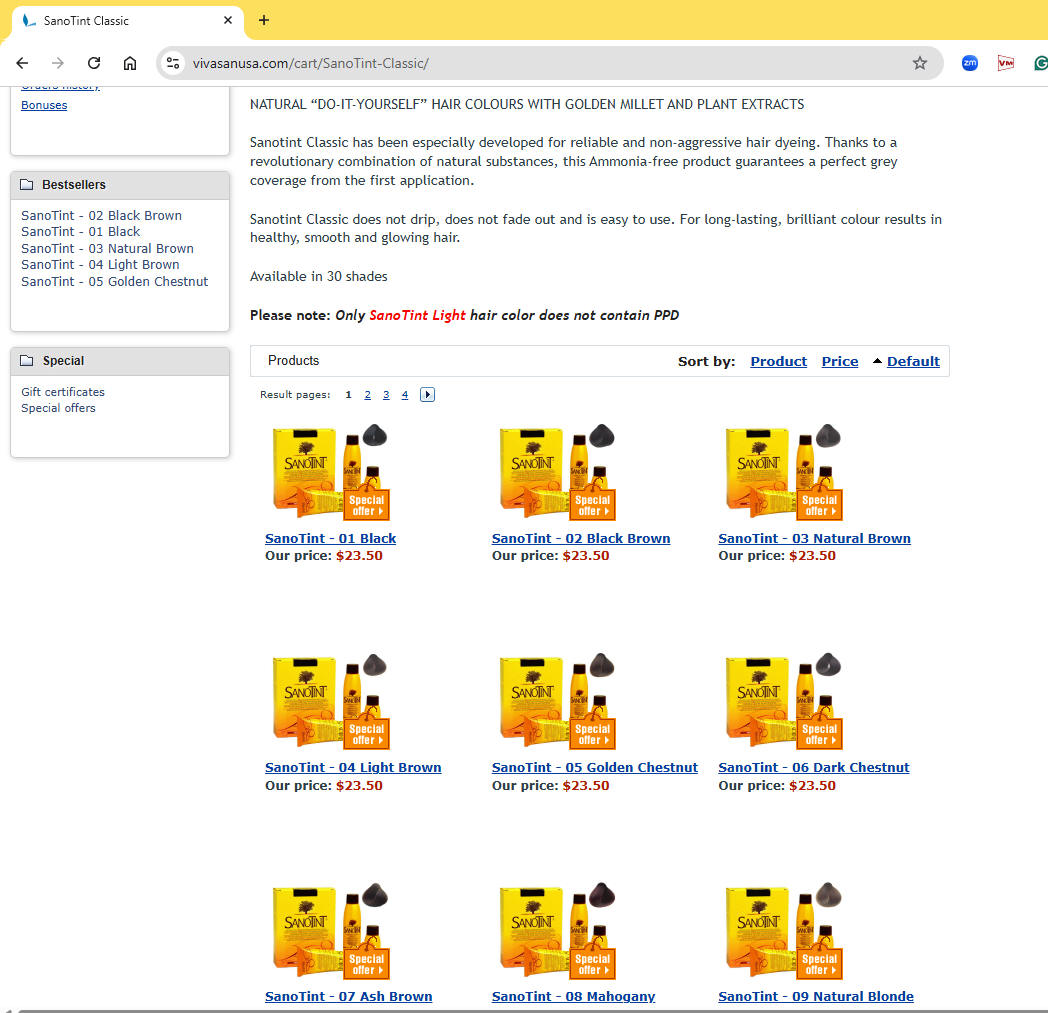Open bestseller SanoTint - 03 Natural Brown
This screenshot has width=1048, height=1013.
(x=108, y=248)
